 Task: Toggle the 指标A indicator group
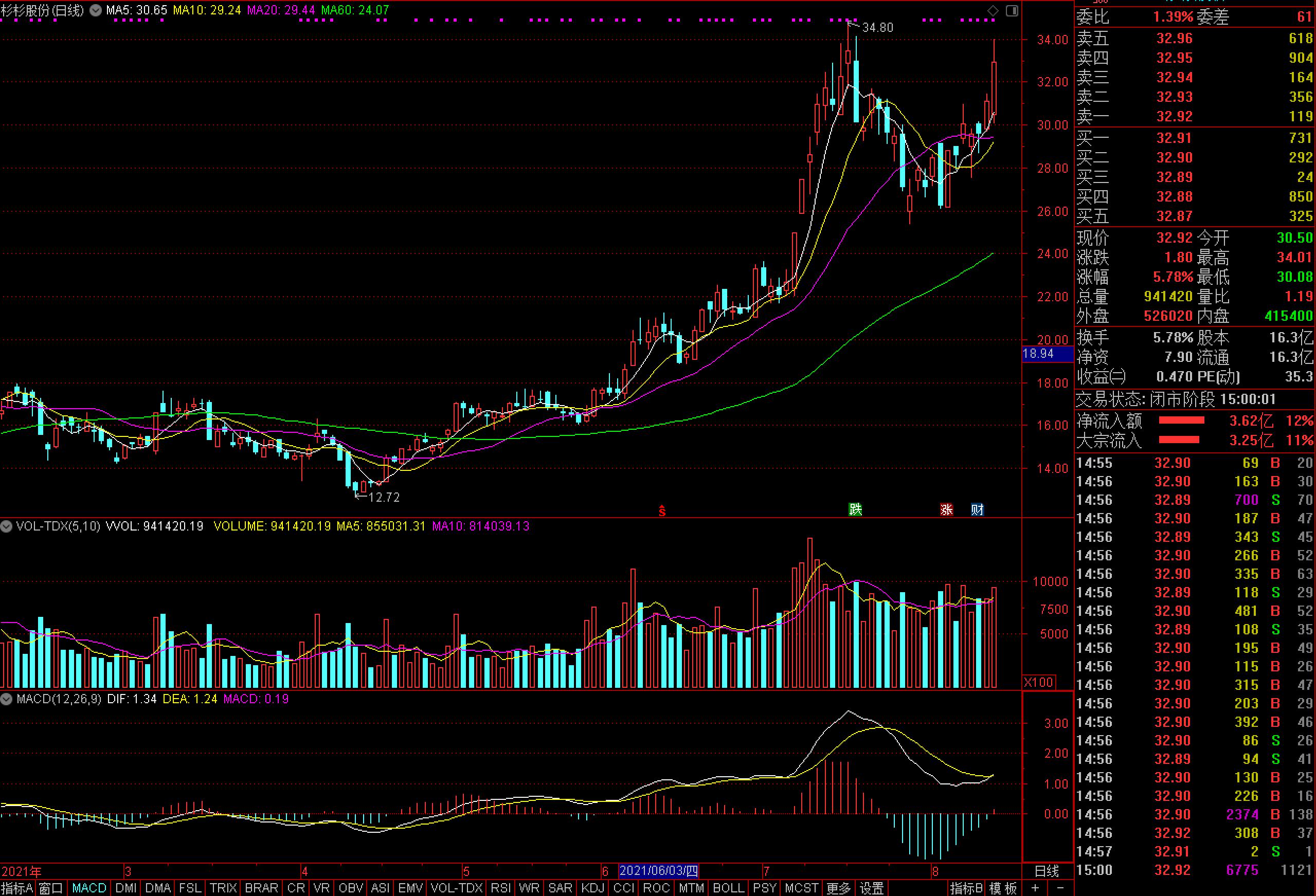click(17, 888)
